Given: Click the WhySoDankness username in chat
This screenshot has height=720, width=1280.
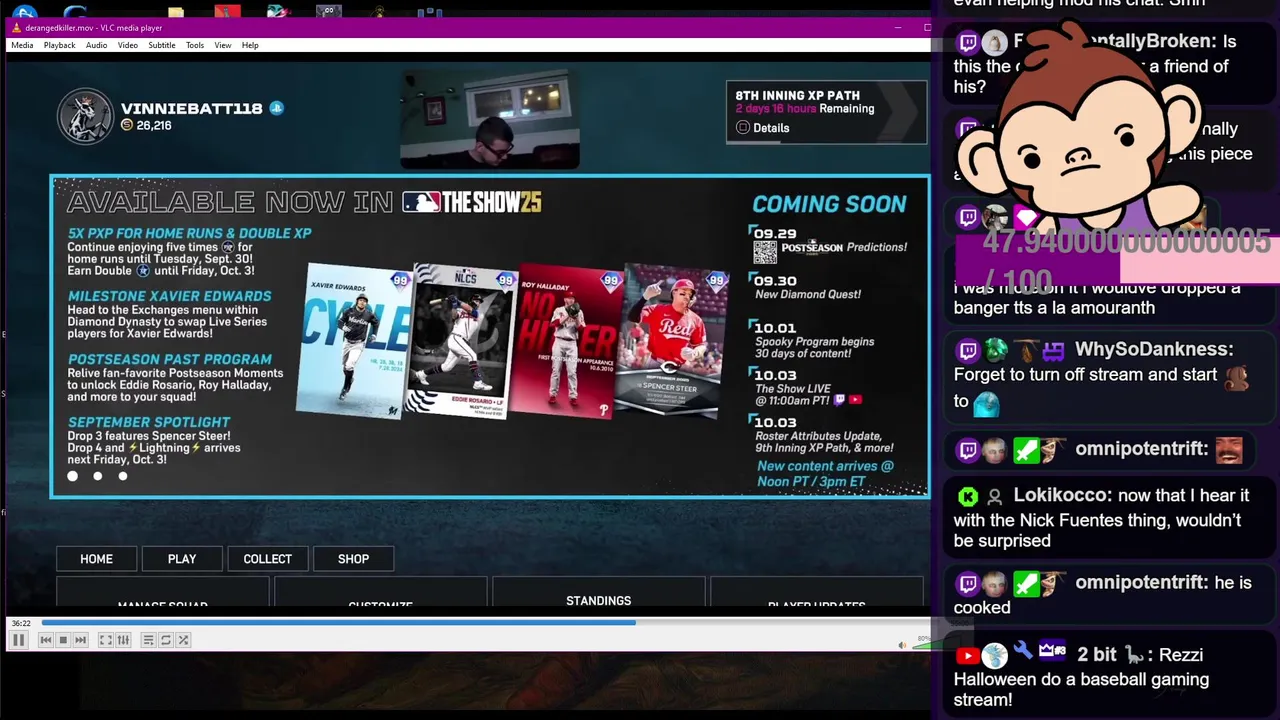Looking at the screenshot, I should pyautogui.click(x=1154, y=349).
